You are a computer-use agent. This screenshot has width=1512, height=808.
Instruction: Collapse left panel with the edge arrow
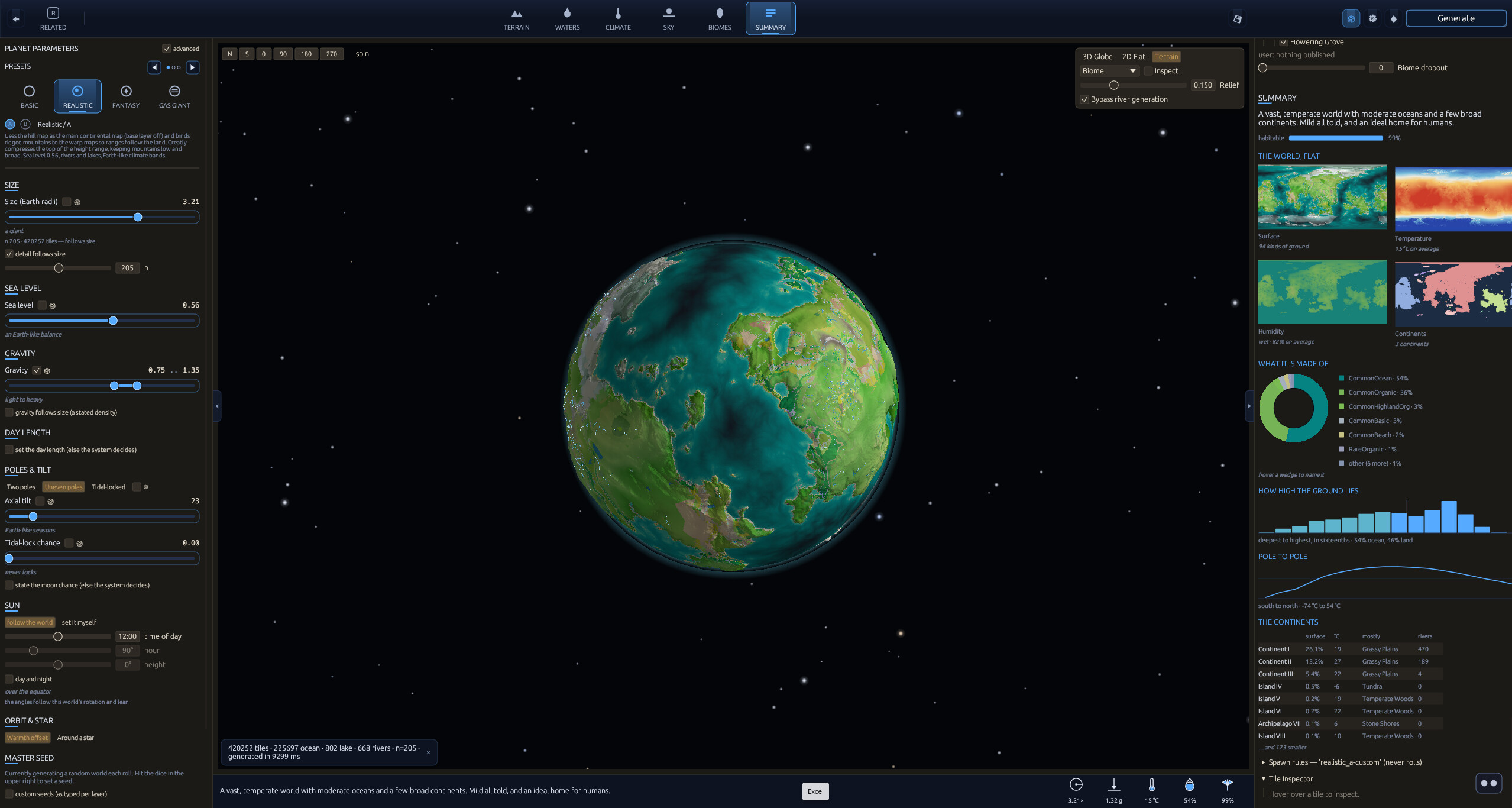[x=217, y=406]
